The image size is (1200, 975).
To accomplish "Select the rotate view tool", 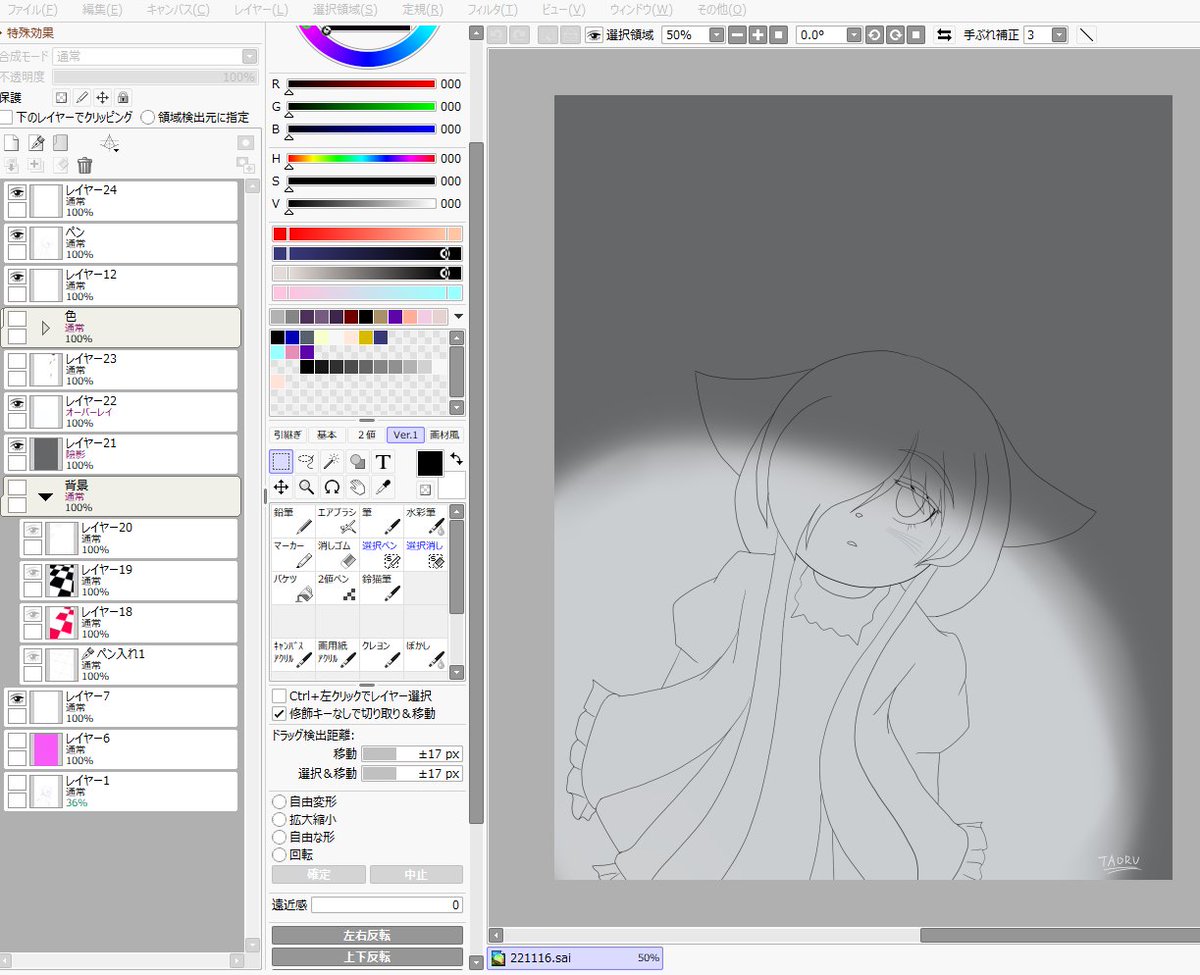I will (332, 487).
